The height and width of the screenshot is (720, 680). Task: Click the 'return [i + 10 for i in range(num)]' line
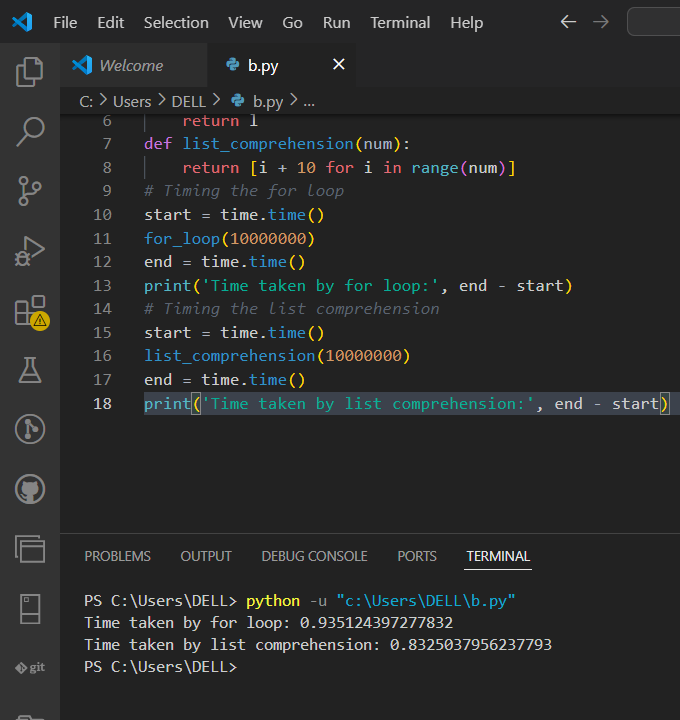pos(349,168)
